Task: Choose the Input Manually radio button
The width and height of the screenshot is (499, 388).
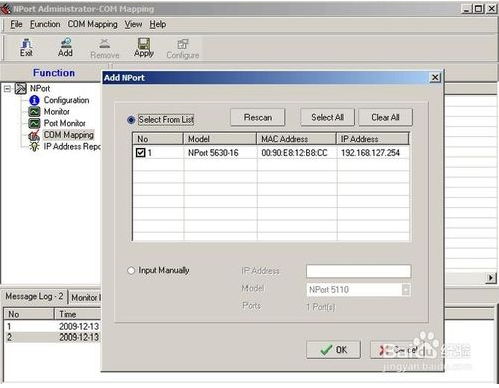Action: click(x=131, y=270)
